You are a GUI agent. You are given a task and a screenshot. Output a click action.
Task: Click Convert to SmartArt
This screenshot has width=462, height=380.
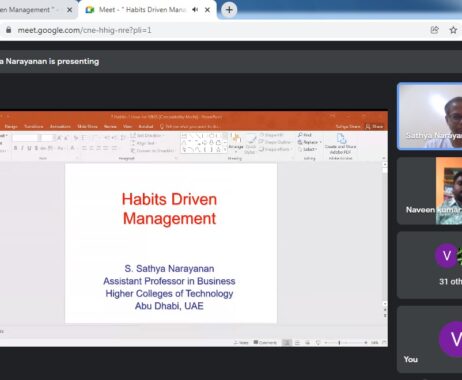152,151
